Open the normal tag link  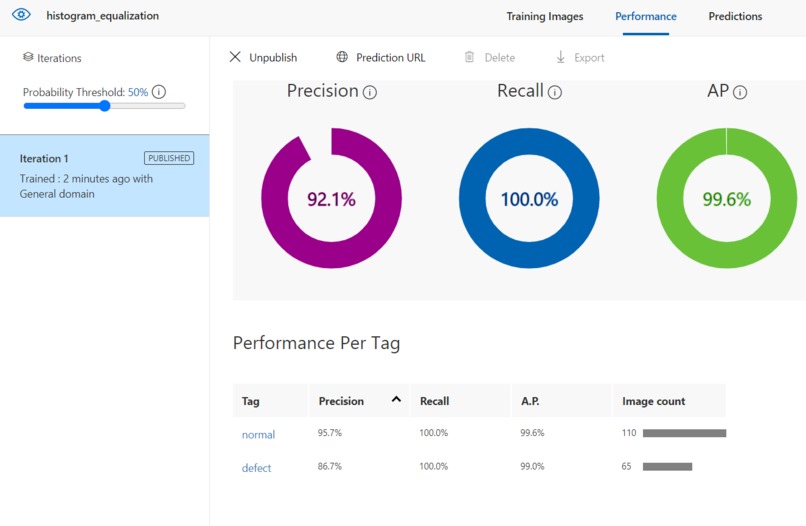tap(258, 434)
